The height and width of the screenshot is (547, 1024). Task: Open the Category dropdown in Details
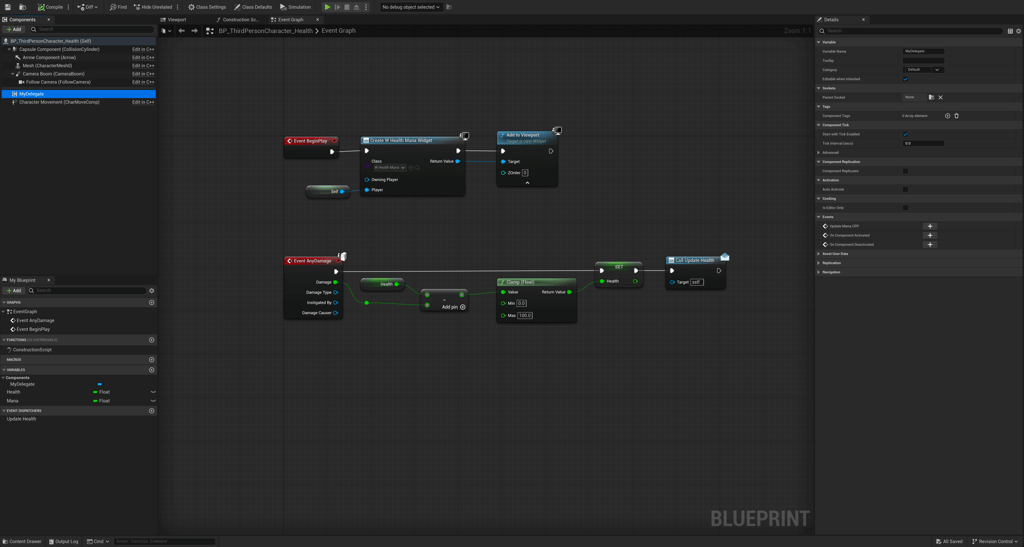click(x=923, y=69)
